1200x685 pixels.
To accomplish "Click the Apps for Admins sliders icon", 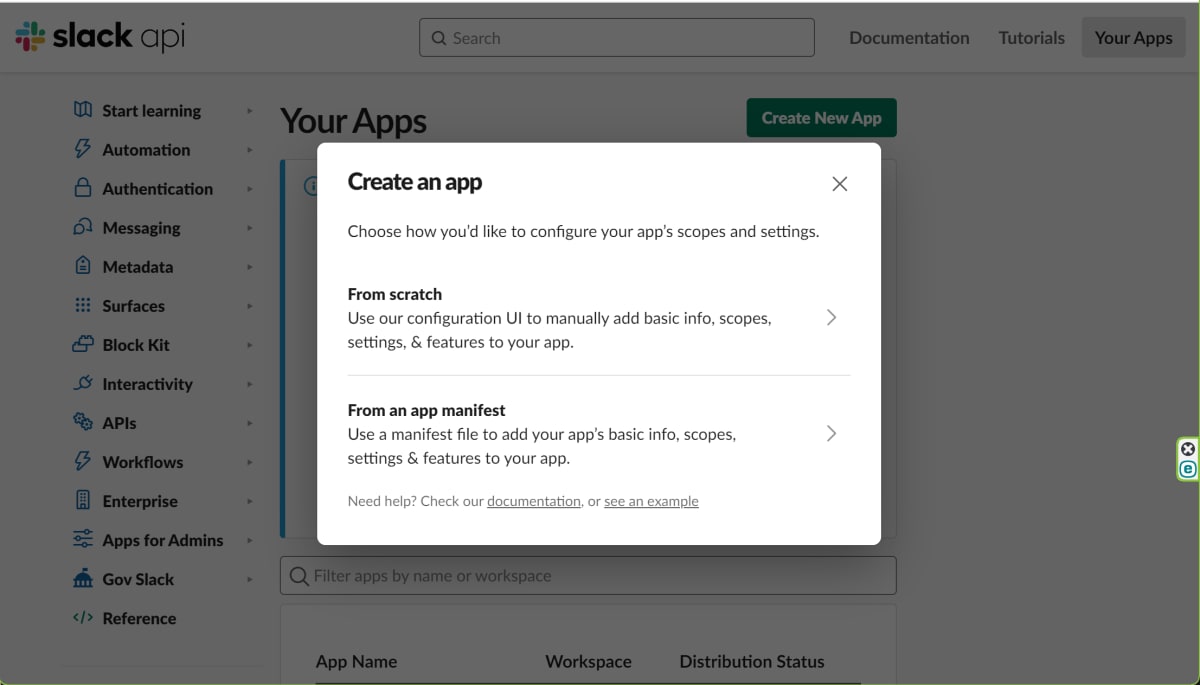I will (83, 539).
